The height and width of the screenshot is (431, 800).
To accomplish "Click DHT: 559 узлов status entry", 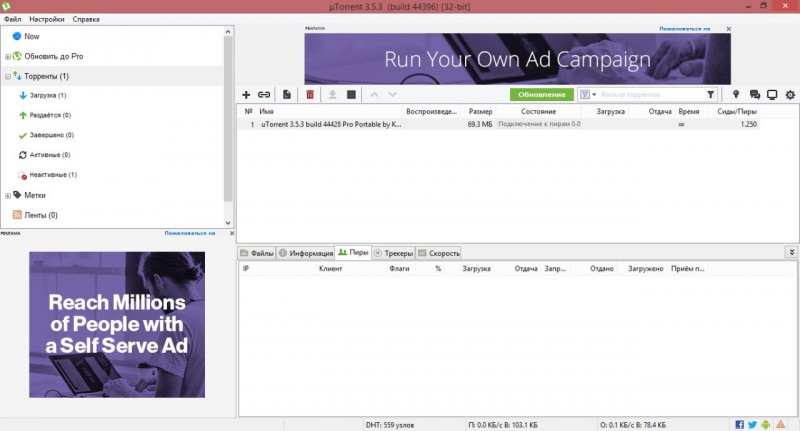I will [390, 424].
